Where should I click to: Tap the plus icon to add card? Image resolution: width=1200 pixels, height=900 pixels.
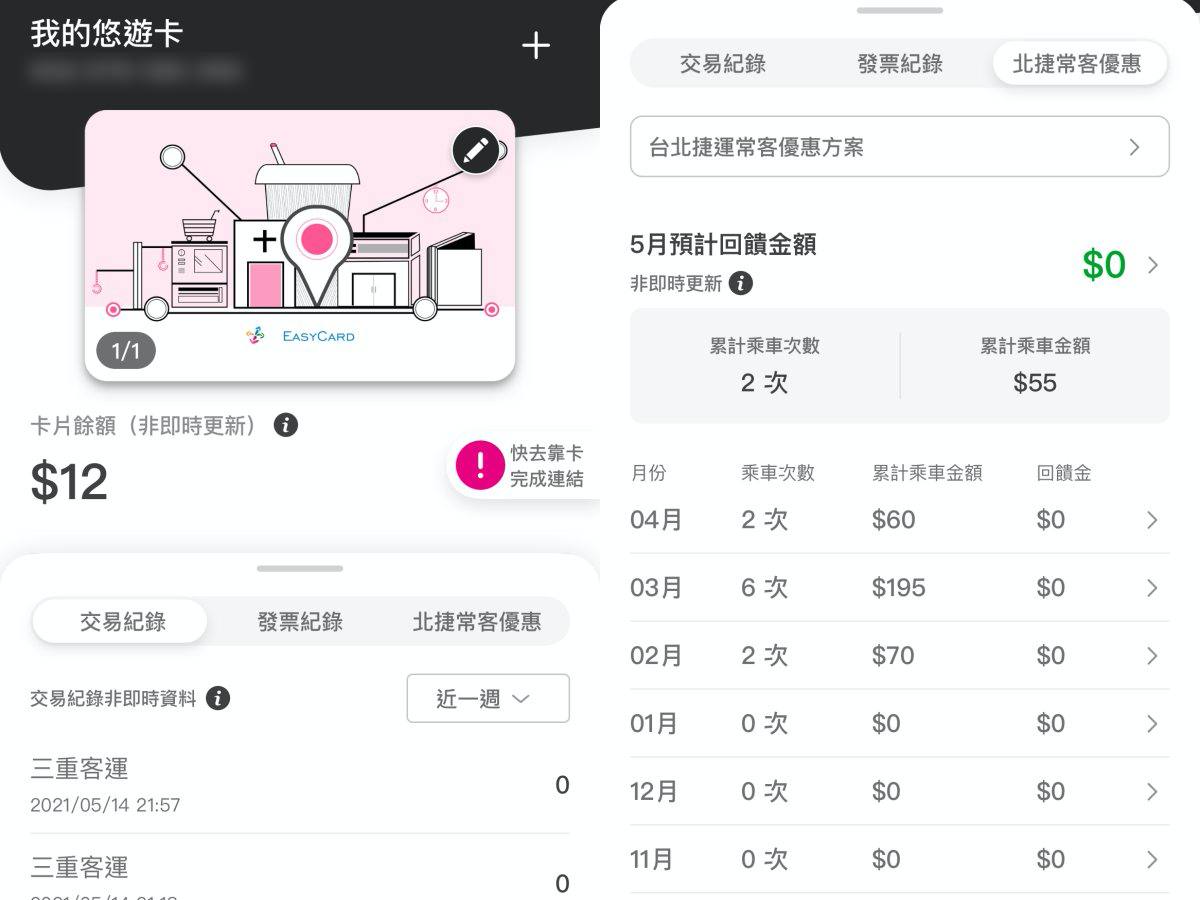[536, 46]
